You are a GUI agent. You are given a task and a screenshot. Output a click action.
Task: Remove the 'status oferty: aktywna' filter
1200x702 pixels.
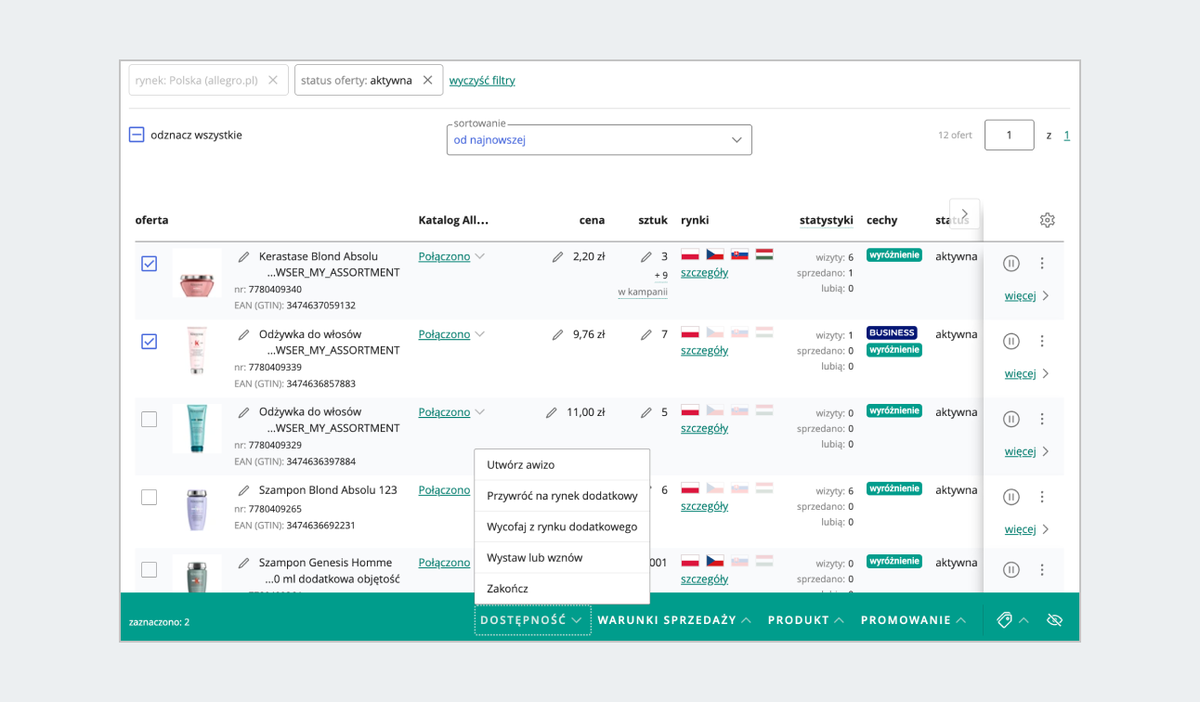click(428, 81)
